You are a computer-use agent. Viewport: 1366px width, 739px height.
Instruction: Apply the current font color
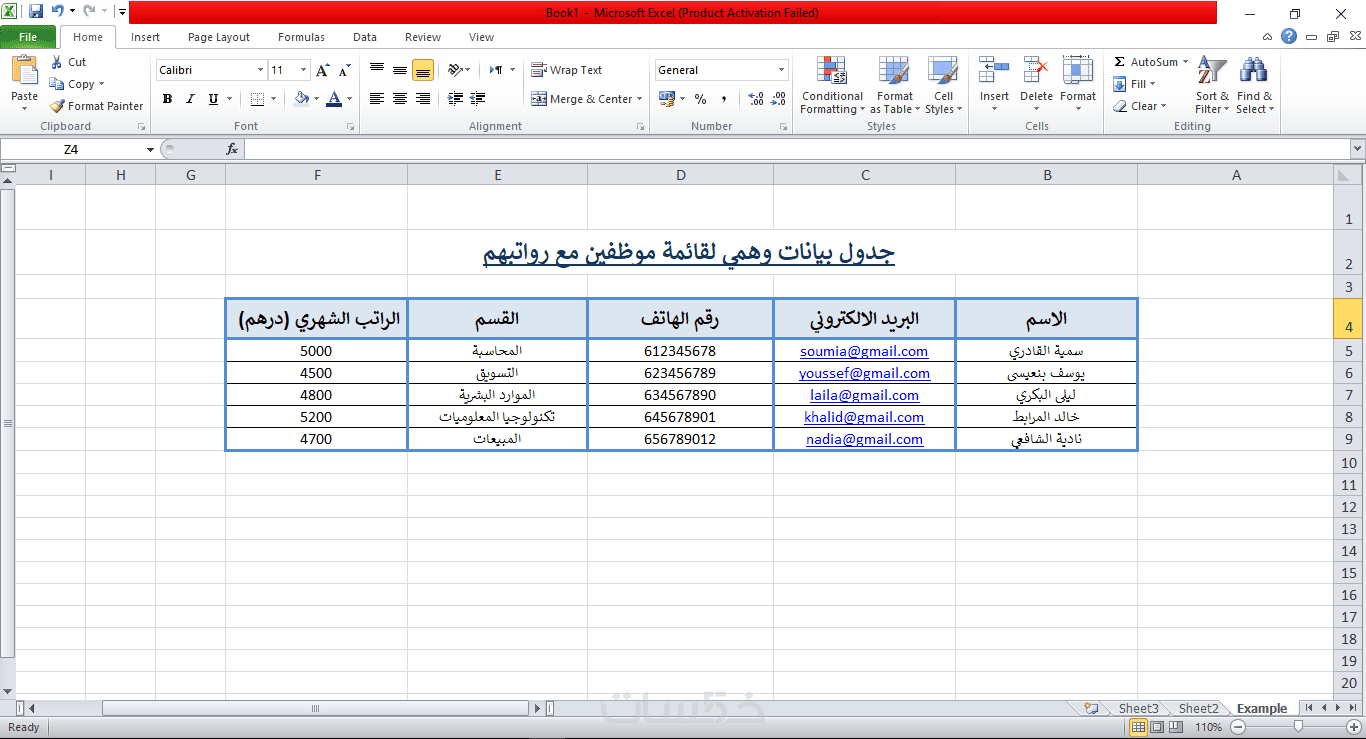pyautogui.click(x=334, y=99)
